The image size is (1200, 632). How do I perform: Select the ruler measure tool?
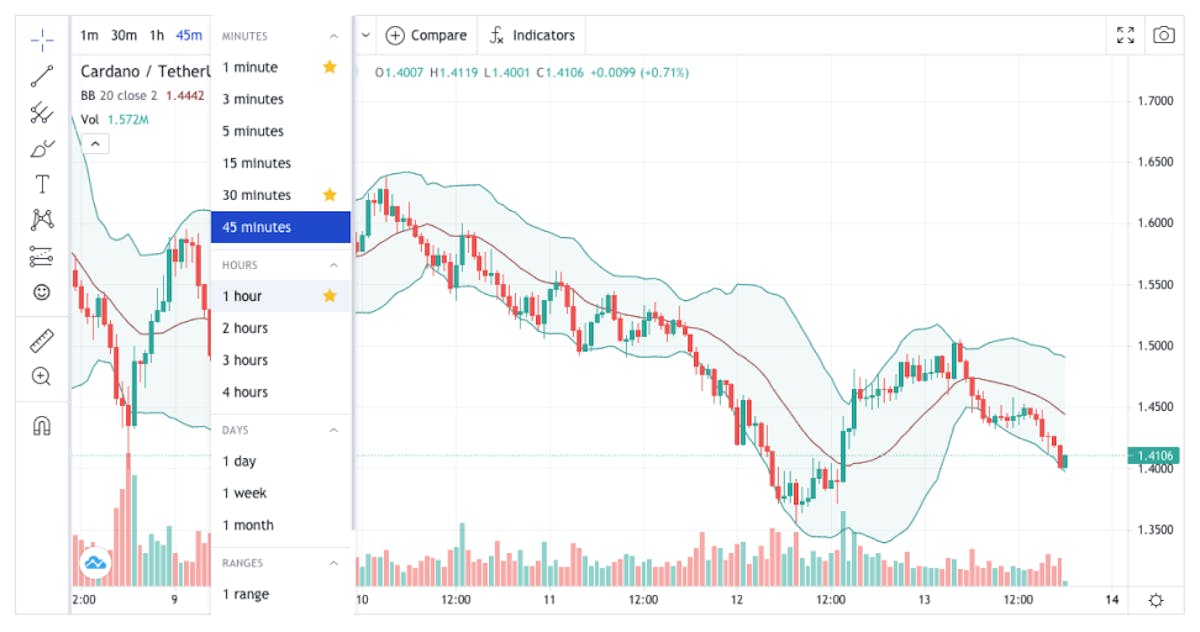(x=42, y=341)
